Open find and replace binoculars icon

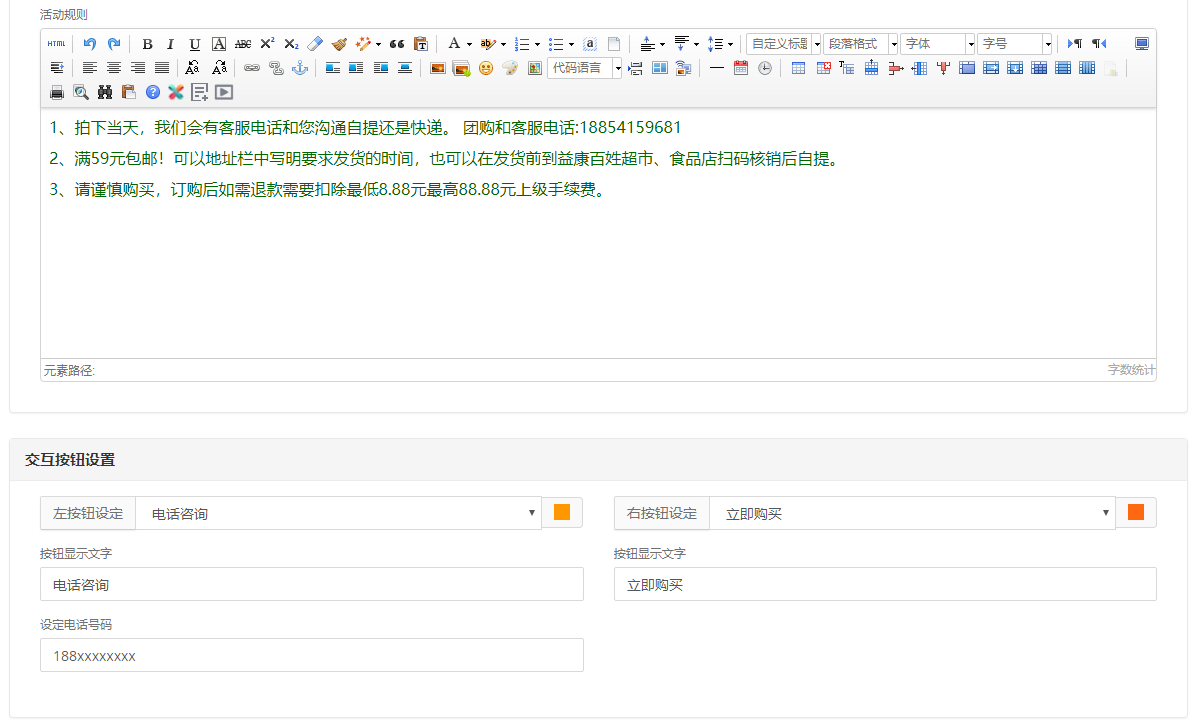pyautogui.click(x=104, y=92)
